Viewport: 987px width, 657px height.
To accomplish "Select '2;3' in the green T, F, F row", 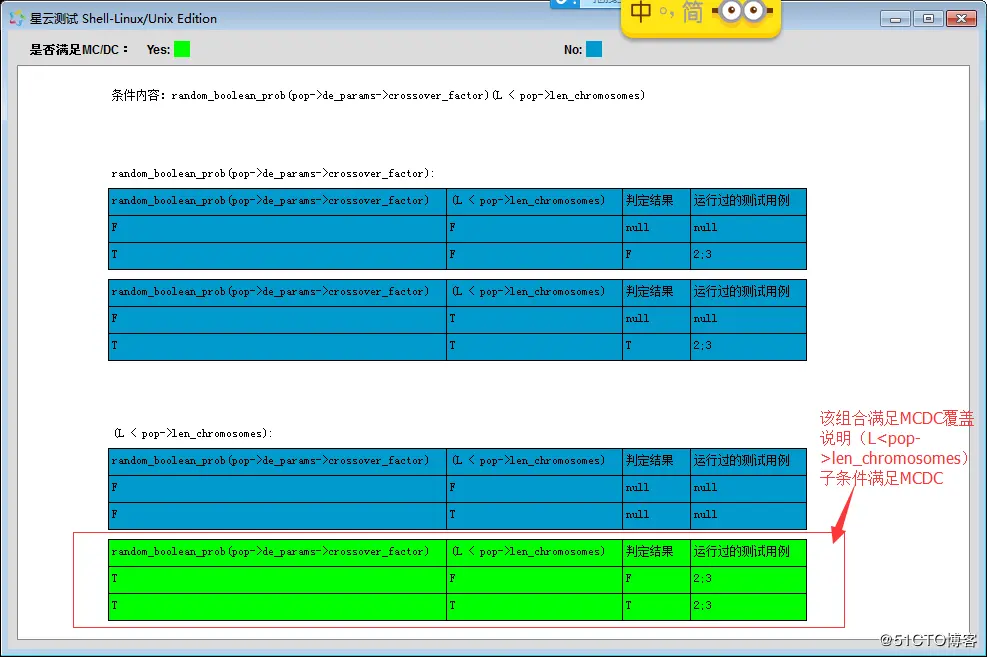I will click(x=702, y=578).
